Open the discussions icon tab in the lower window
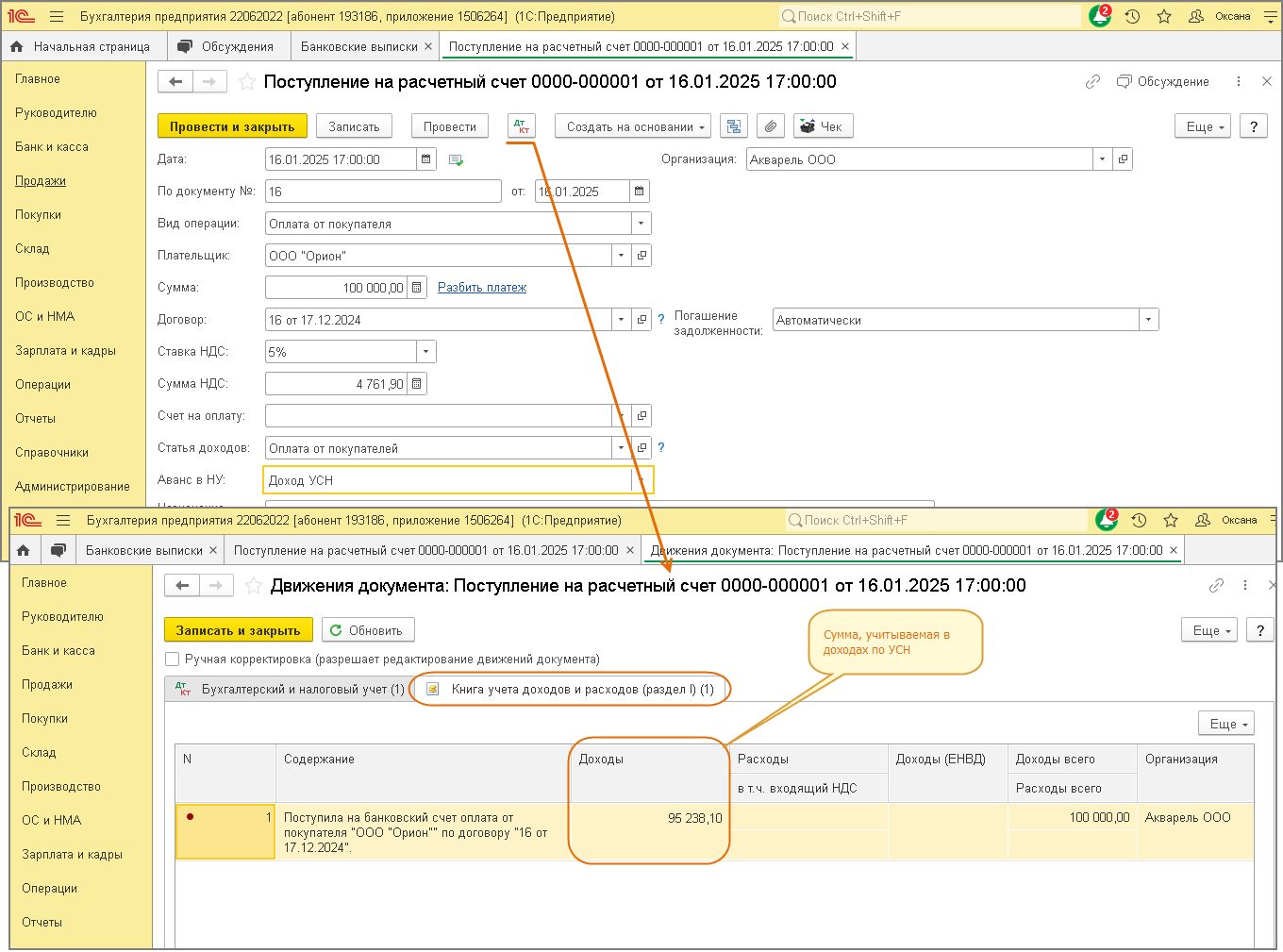 [x=58, y=550]
